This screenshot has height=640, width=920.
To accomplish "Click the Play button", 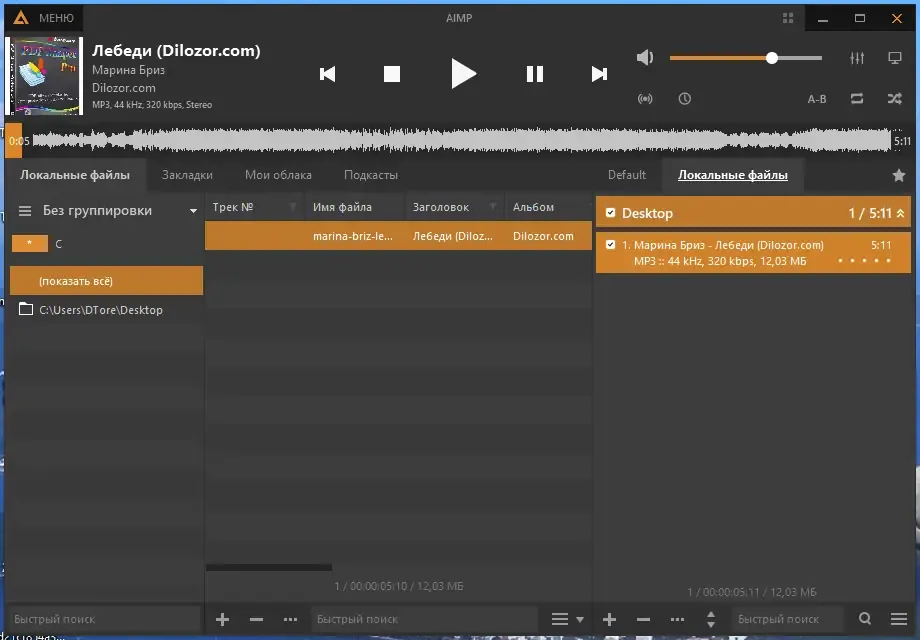I will coord(462,74).
